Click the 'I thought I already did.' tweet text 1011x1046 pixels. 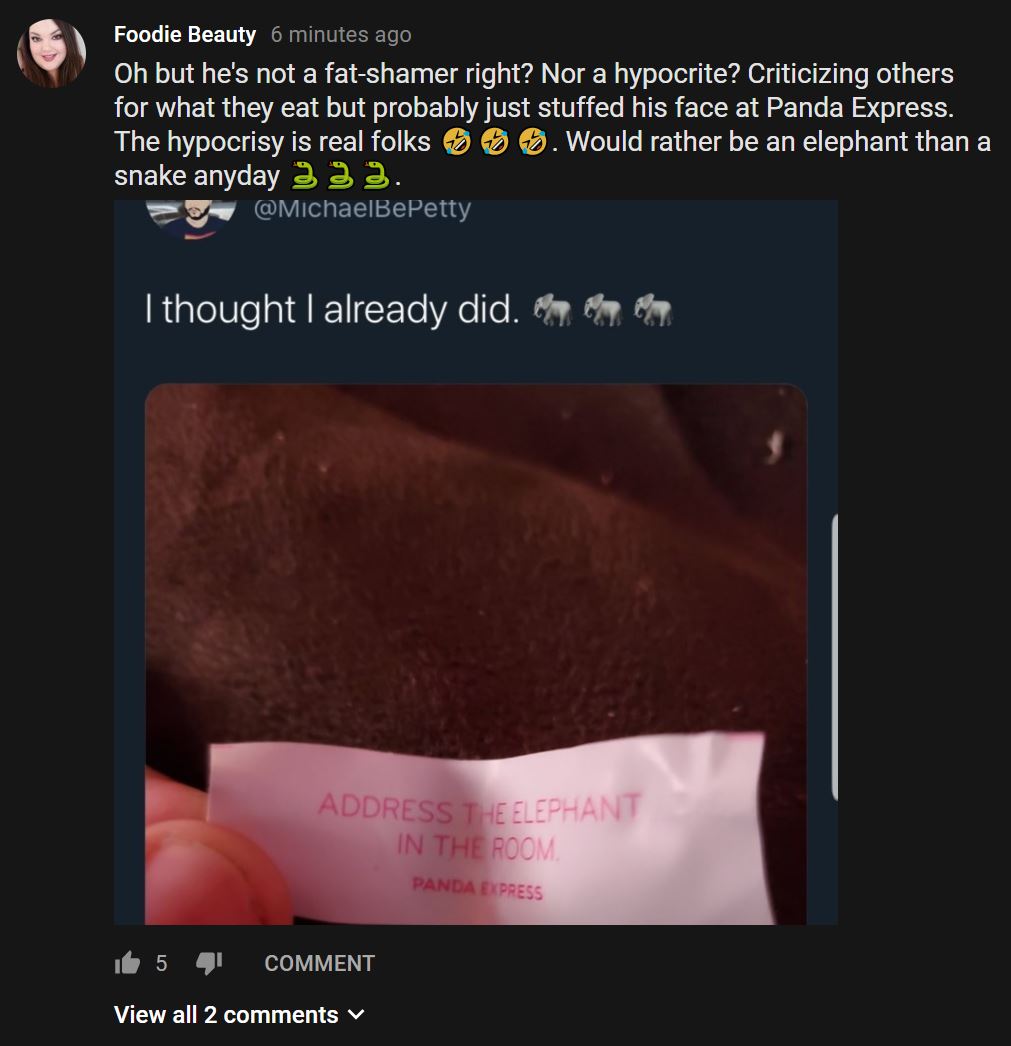click(x=332, y=310)
